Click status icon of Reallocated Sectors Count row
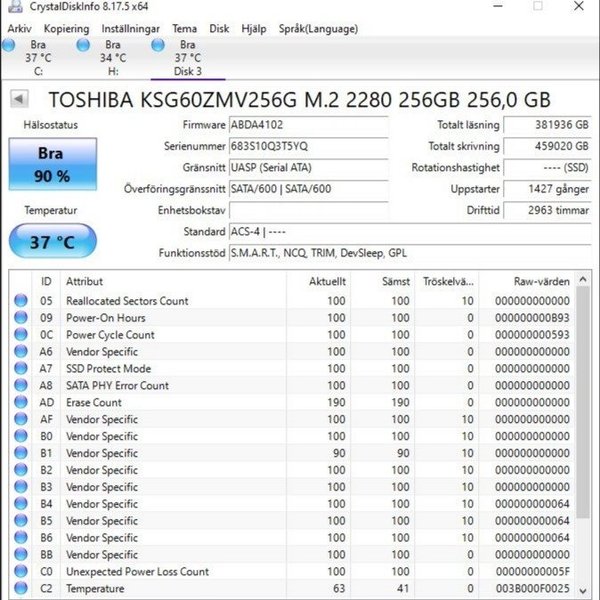This screenshot has height=600, width=600. 21,301
